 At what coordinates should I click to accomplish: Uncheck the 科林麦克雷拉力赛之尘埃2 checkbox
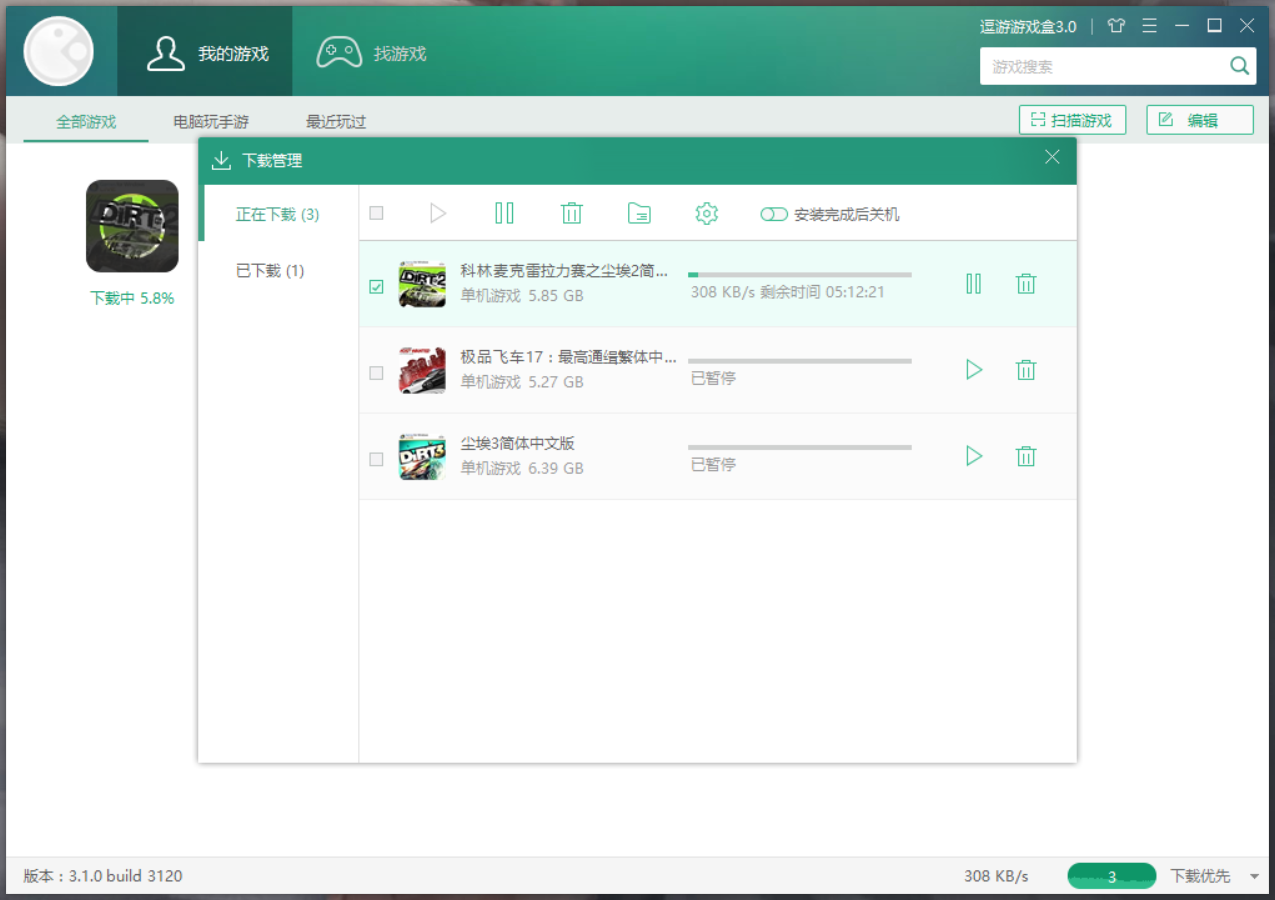tap(376, 287)
